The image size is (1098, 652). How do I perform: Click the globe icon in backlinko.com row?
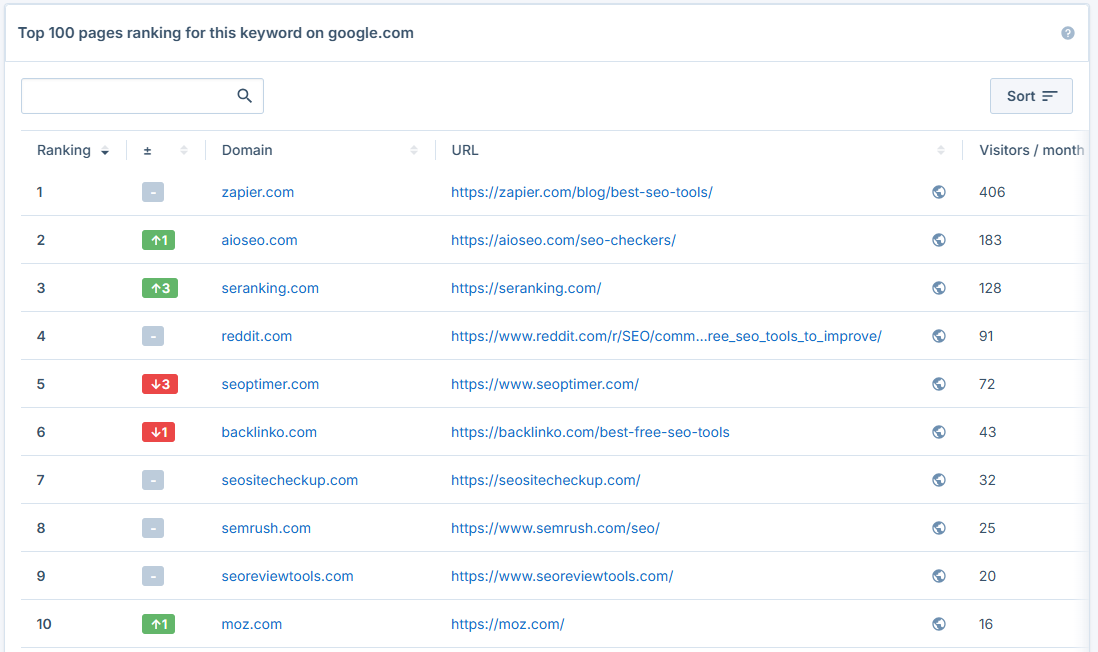(939, 432)
